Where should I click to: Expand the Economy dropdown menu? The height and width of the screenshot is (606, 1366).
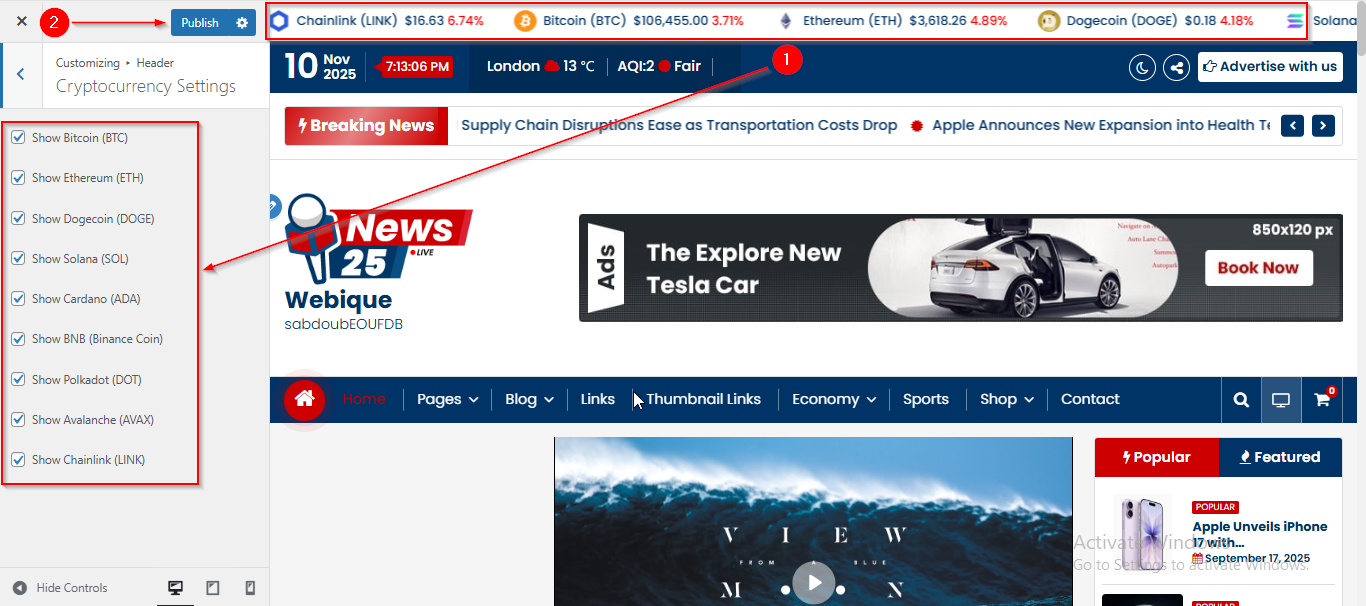(833, 399)
